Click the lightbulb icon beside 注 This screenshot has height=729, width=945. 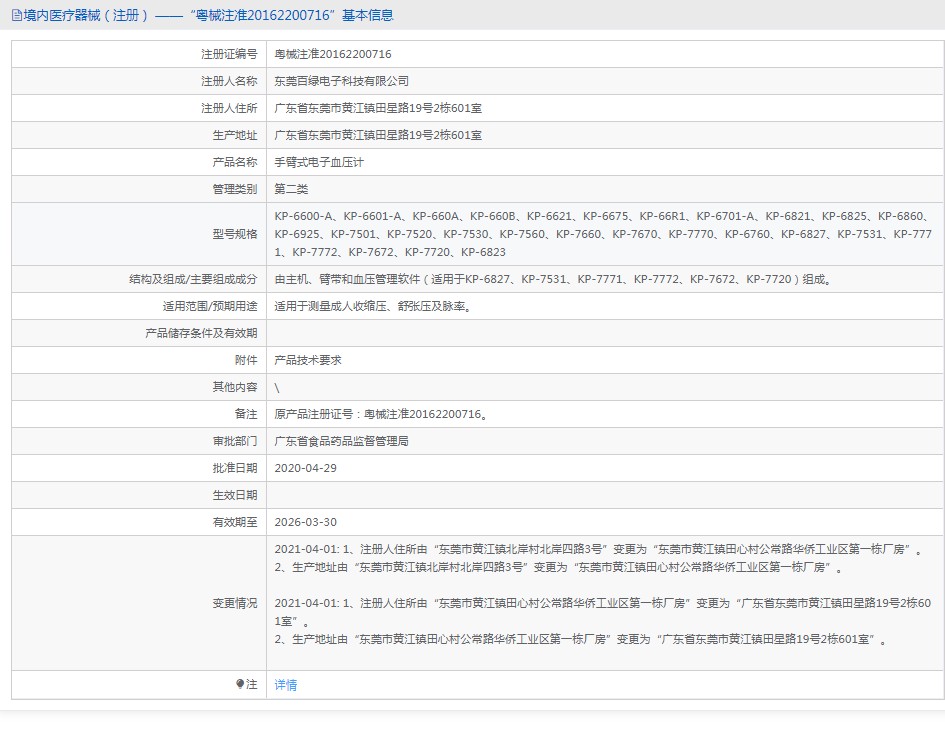click(240, 684)
